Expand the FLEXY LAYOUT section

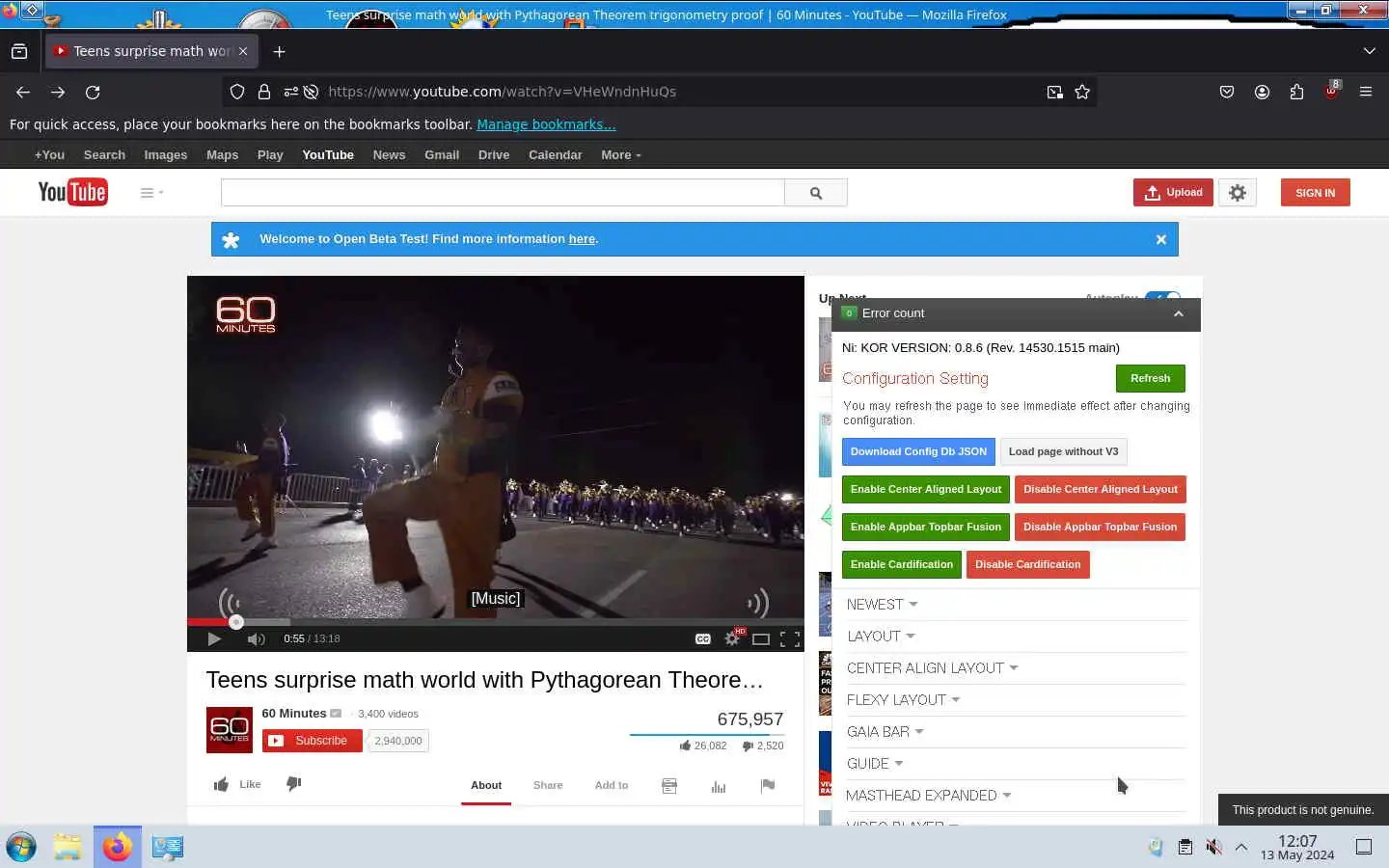coord(903,700)
